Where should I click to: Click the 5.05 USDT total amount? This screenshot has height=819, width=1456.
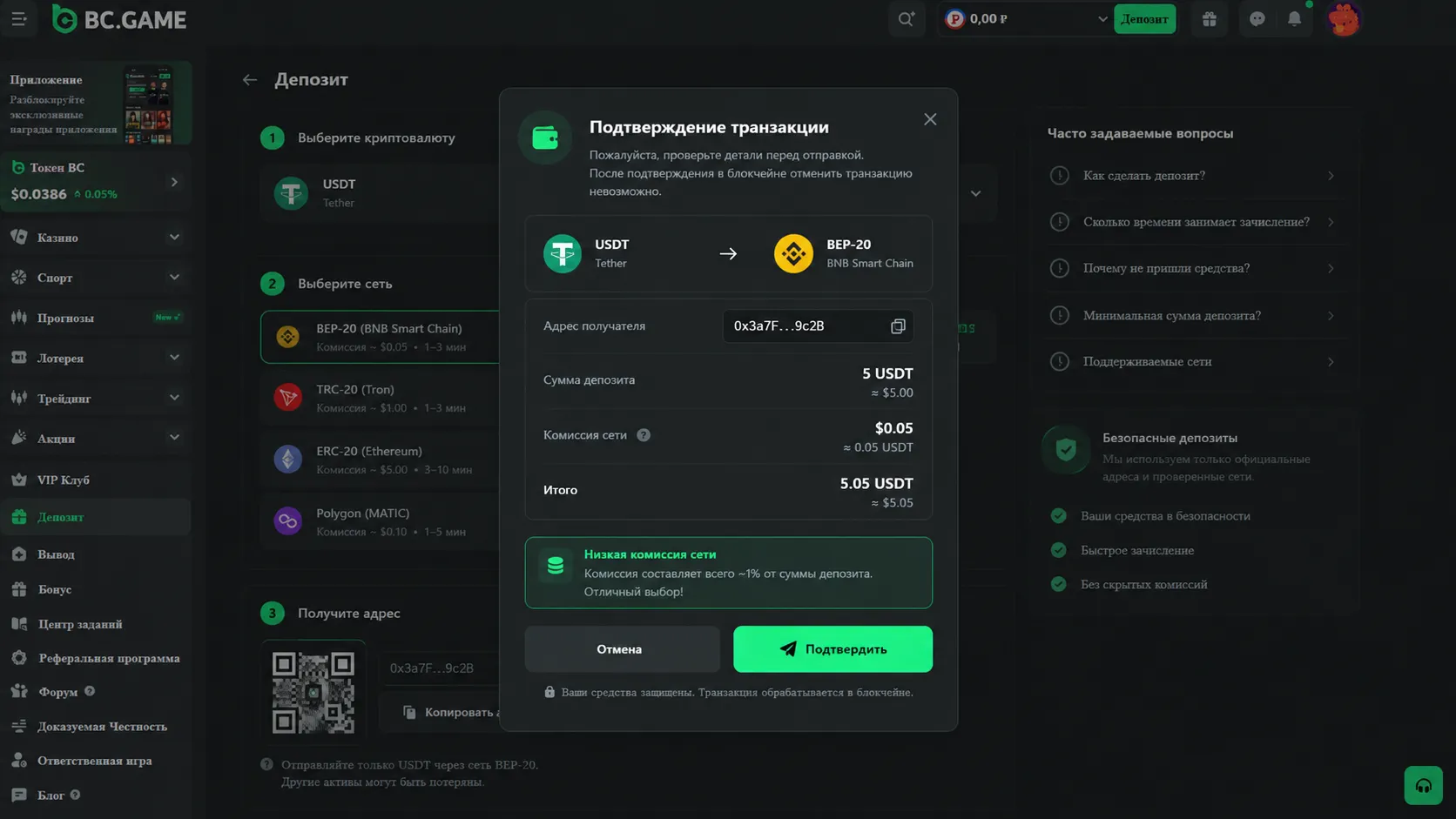pos(876,484)
